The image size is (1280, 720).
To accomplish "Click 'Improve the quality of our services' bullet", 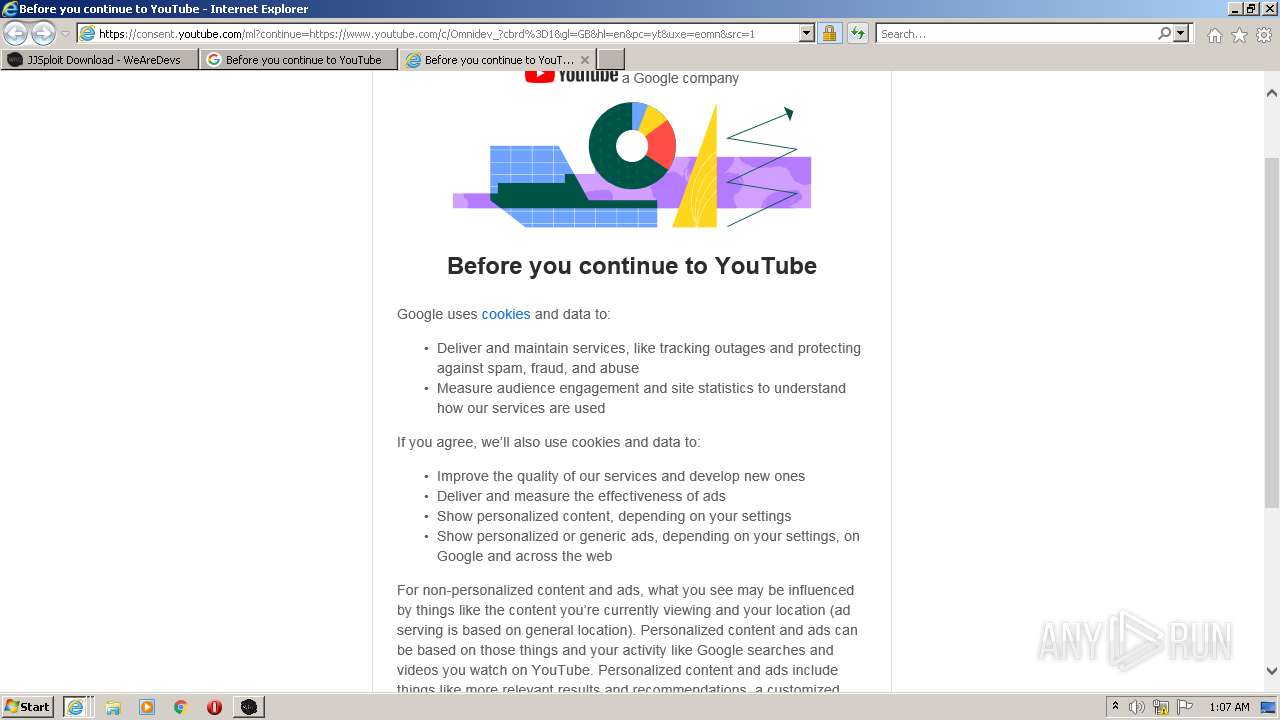I will coord(621,476).
